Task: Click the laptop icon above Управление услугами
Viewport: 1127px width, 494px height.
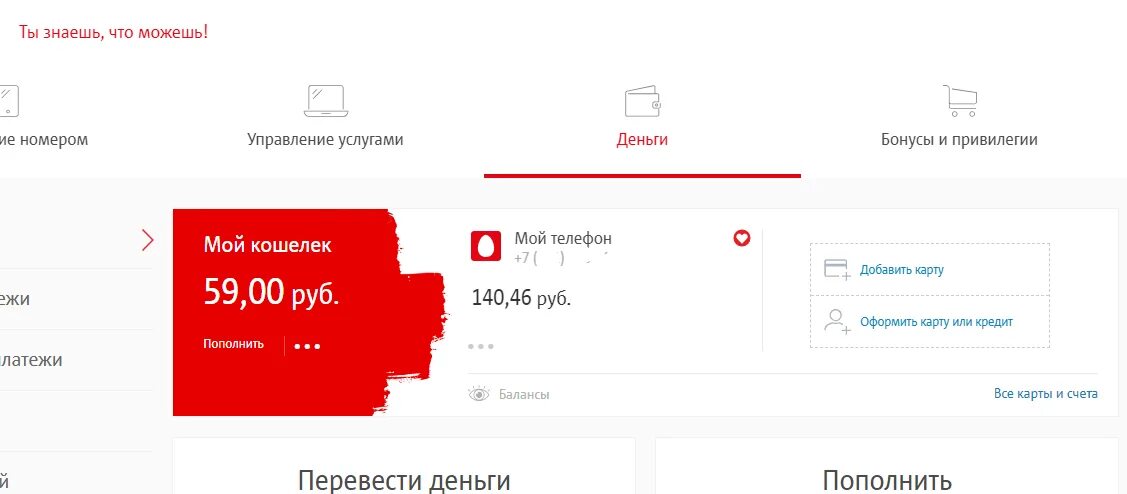Action: pos(326,101)
